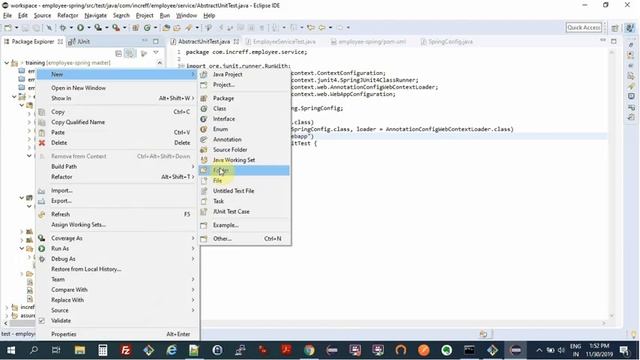Open the New Java Class dropdown arrow
The image size is (640, 360).
point(155,28)
